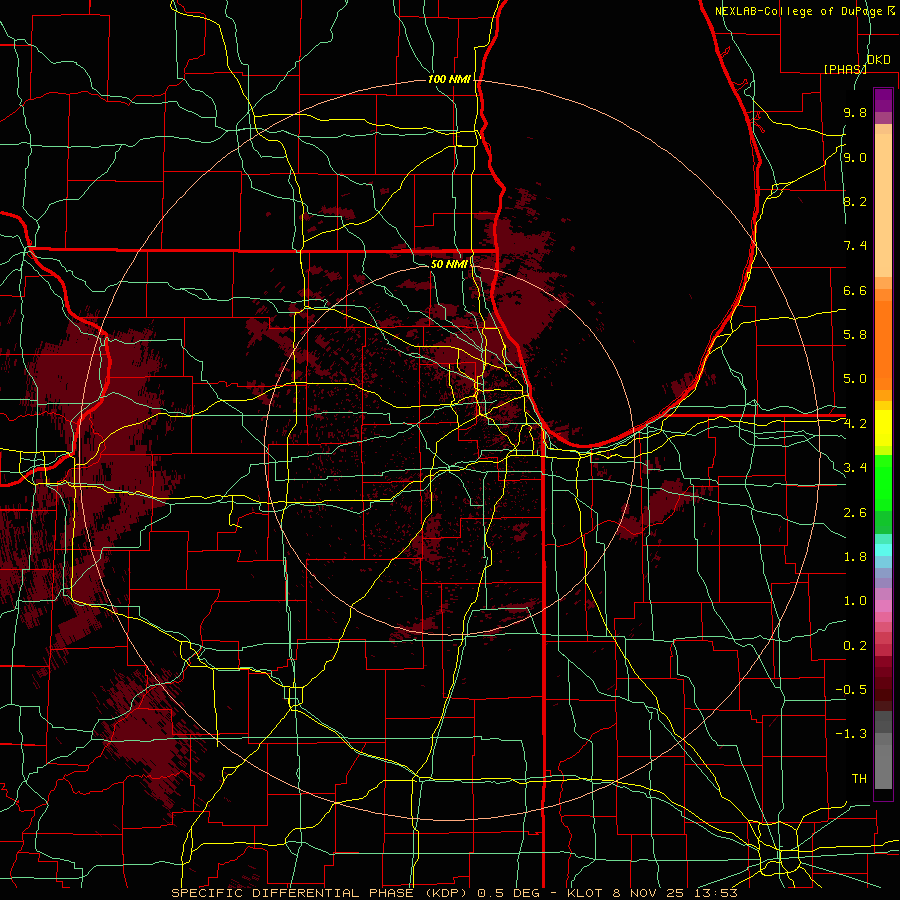Screen dimensions: 900x900
Task: Click the 6.6 legend value
Action: (x=855, y=290)
